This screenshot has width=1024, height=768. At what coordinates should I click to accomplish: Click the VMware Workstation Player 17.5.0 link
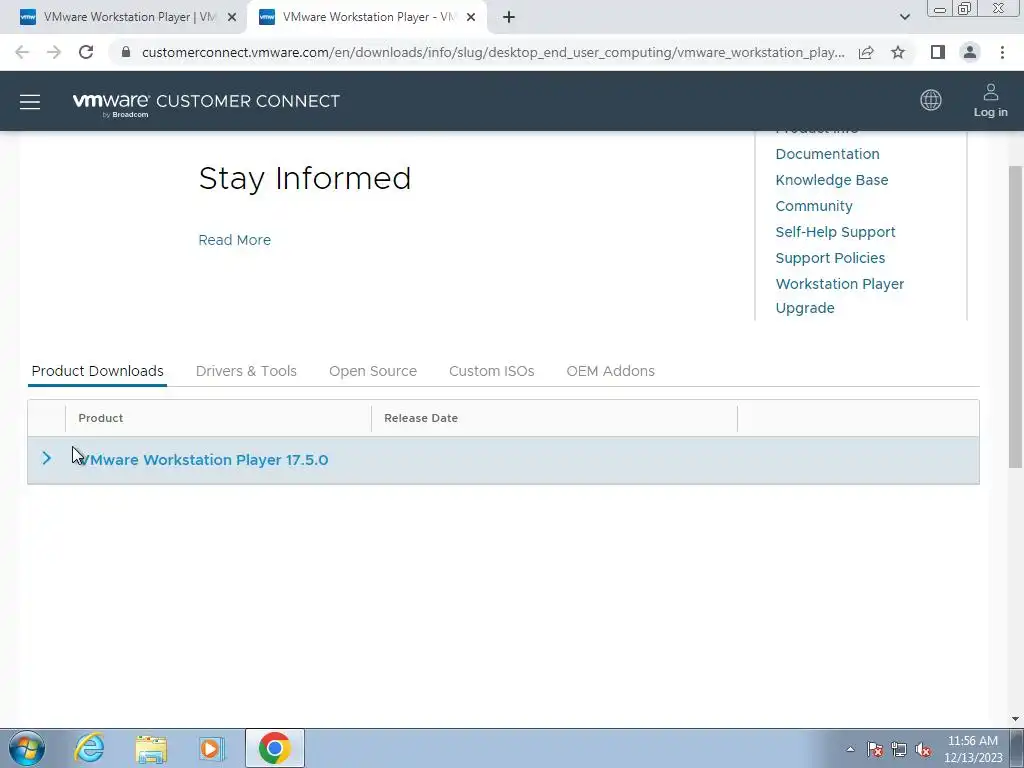tap(203, 460)
